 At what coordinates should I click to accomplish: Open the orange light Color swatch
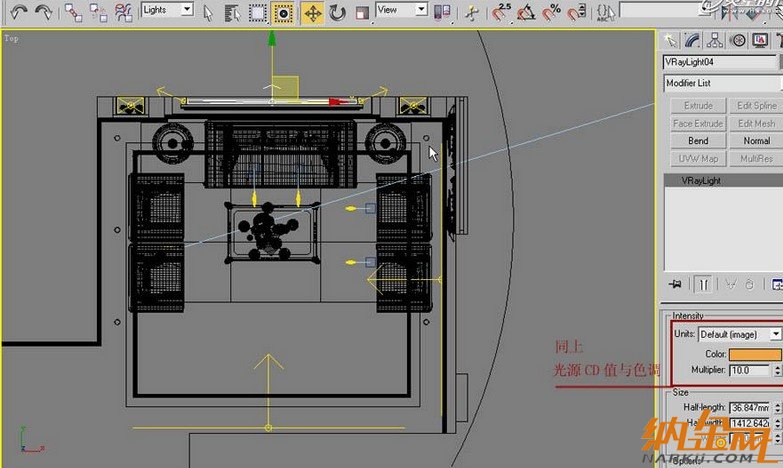[x=755, y=353]
